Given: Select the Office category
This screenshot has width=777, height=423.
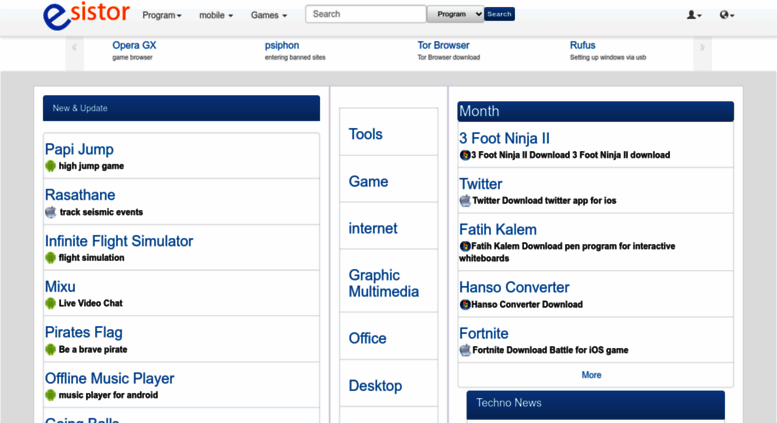Looking at the screenshot, I should pos(367,338).
